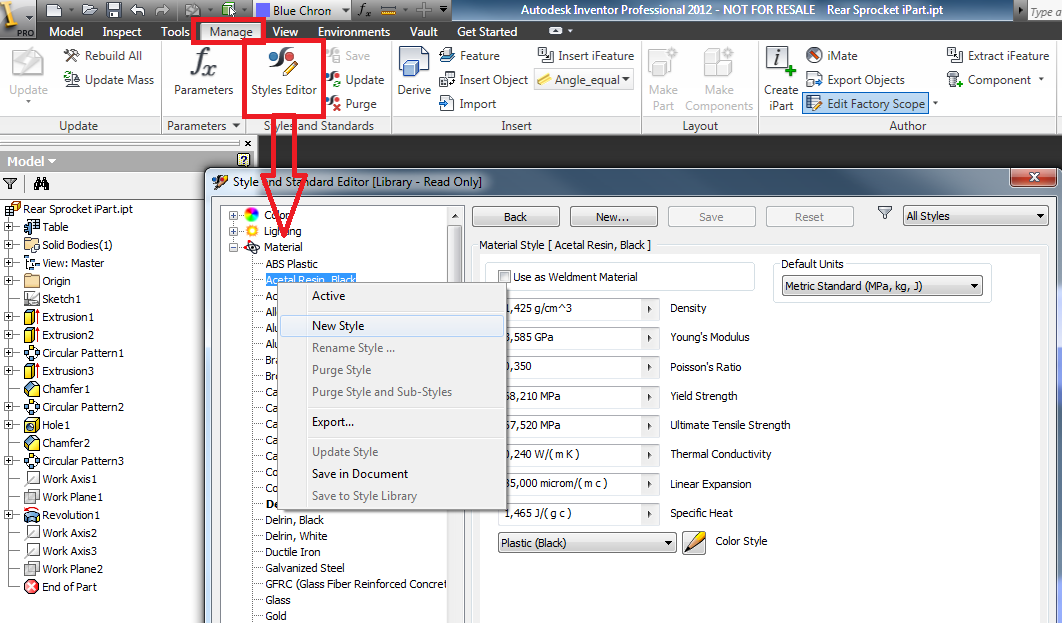Screen dimensions: 1062x623
Task: Enable the Use as Weldment Material checkbox
Action: (503, 276)
